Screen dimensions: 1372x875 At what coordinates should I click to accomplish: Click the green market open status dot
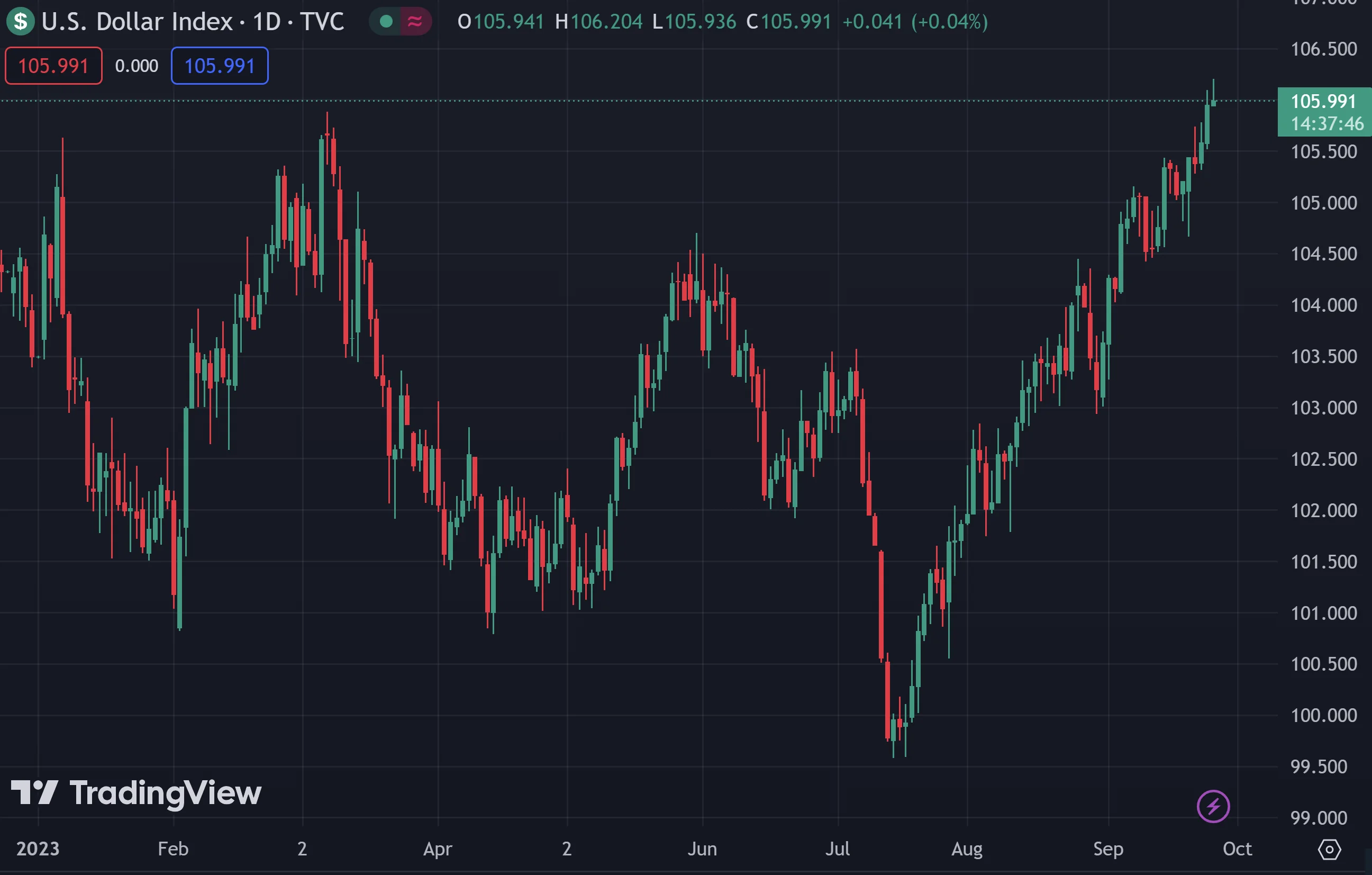point(386,22)
